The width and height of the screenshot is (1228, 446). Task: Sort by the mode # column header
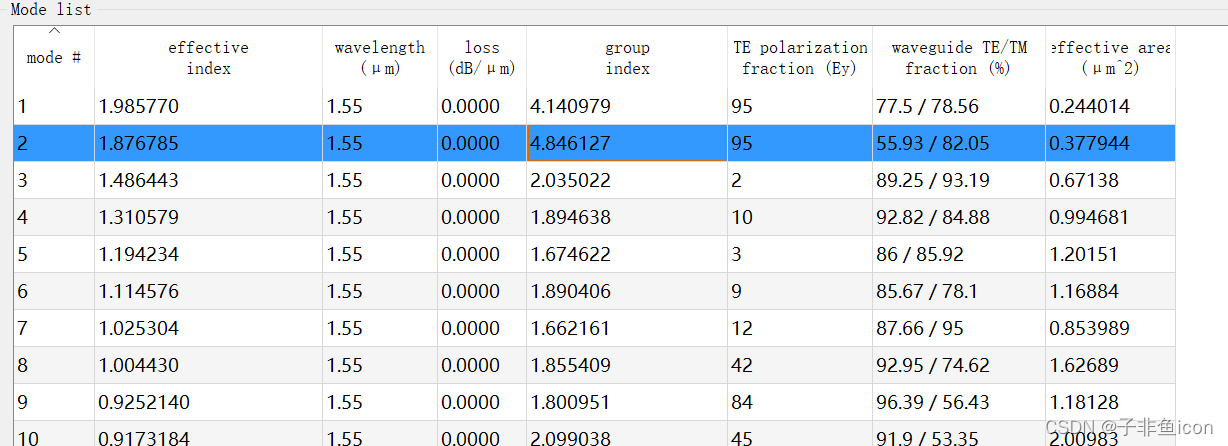tap(54, 57)
